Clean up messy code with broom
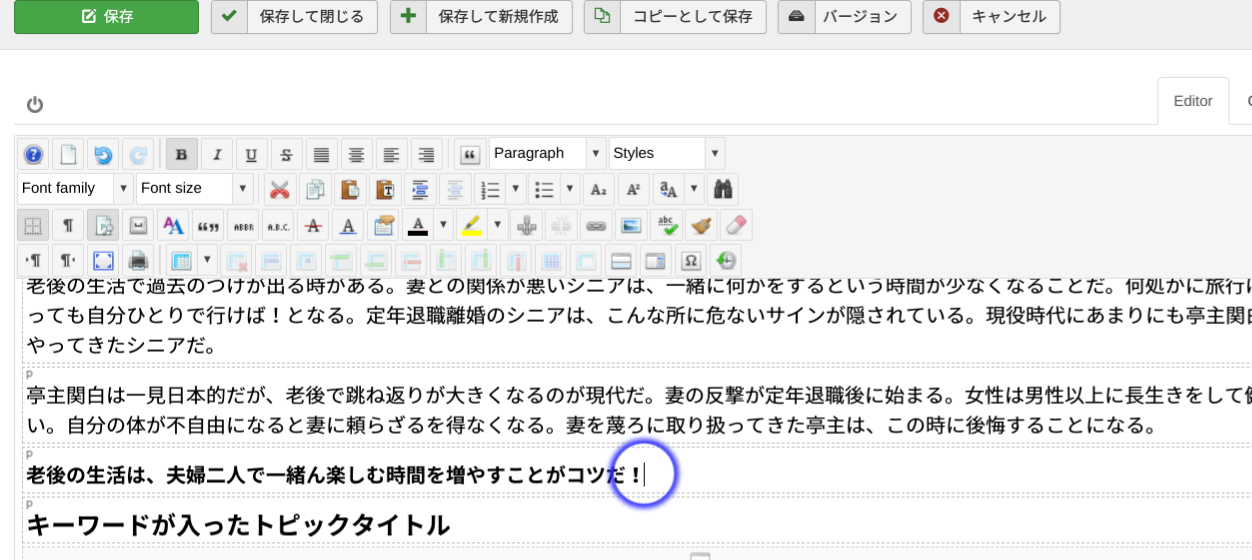 click(x=701, y=225)
